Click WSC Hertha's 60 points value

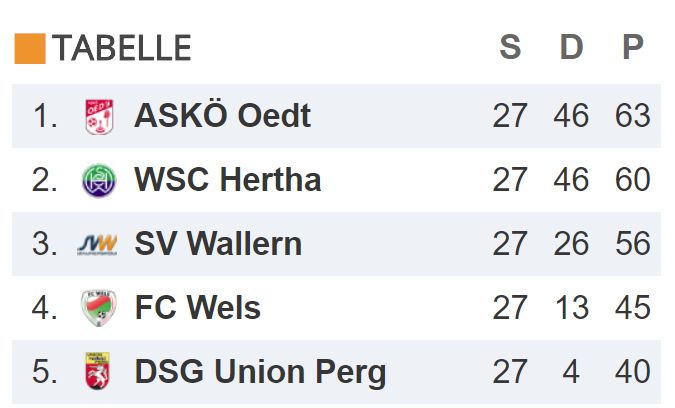click(x=632, y=180)
